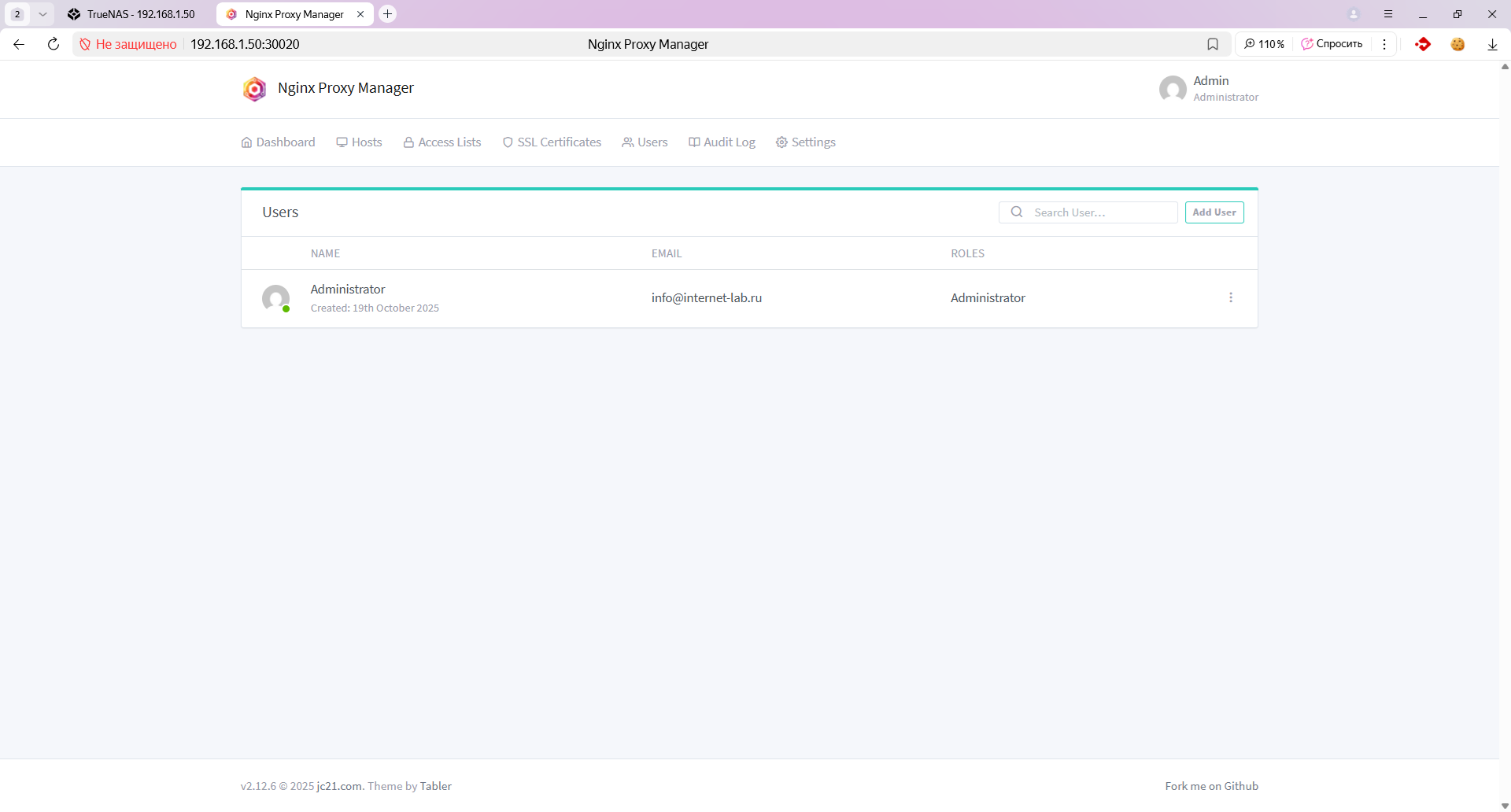The image size is (1511, 812).
Task: Expand the tab list chevron dropdown
Action: 42,14
